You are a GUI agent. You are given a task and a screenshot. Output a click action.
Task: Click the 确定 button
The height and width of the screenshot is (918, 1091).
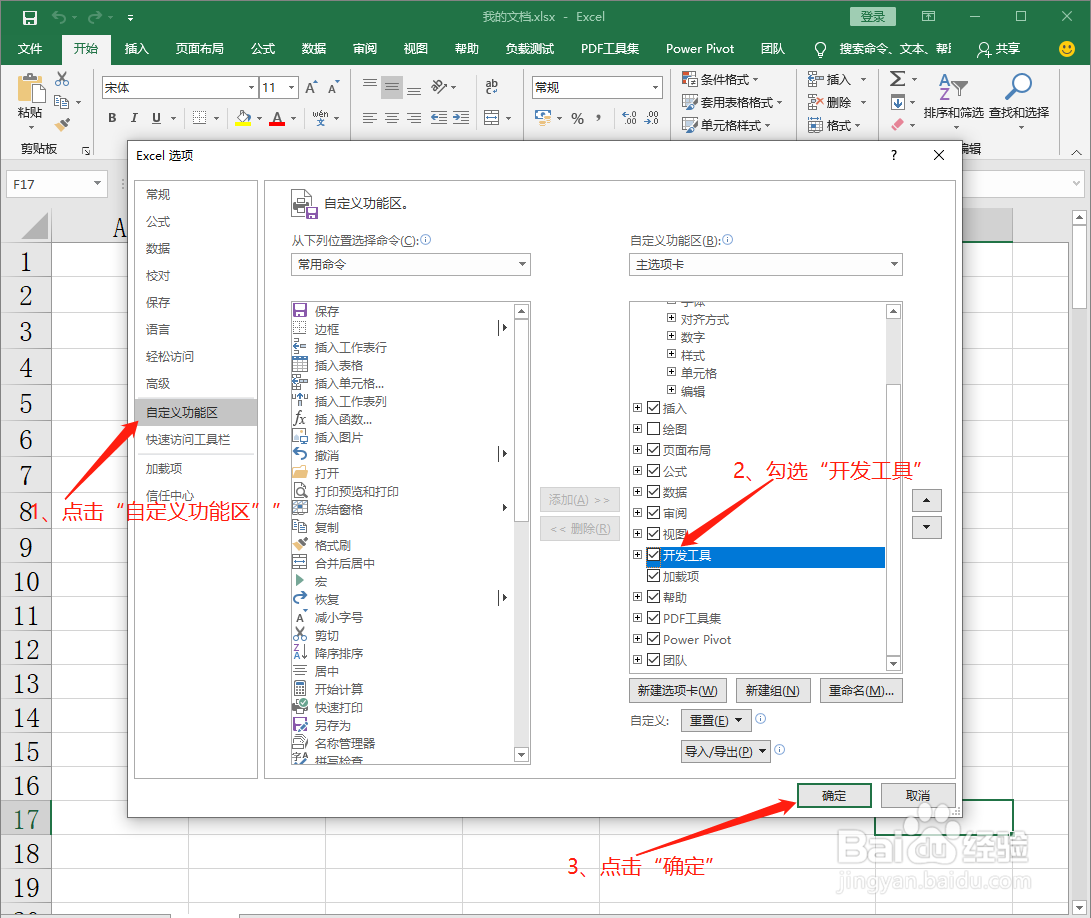click(x=834, y=796)
